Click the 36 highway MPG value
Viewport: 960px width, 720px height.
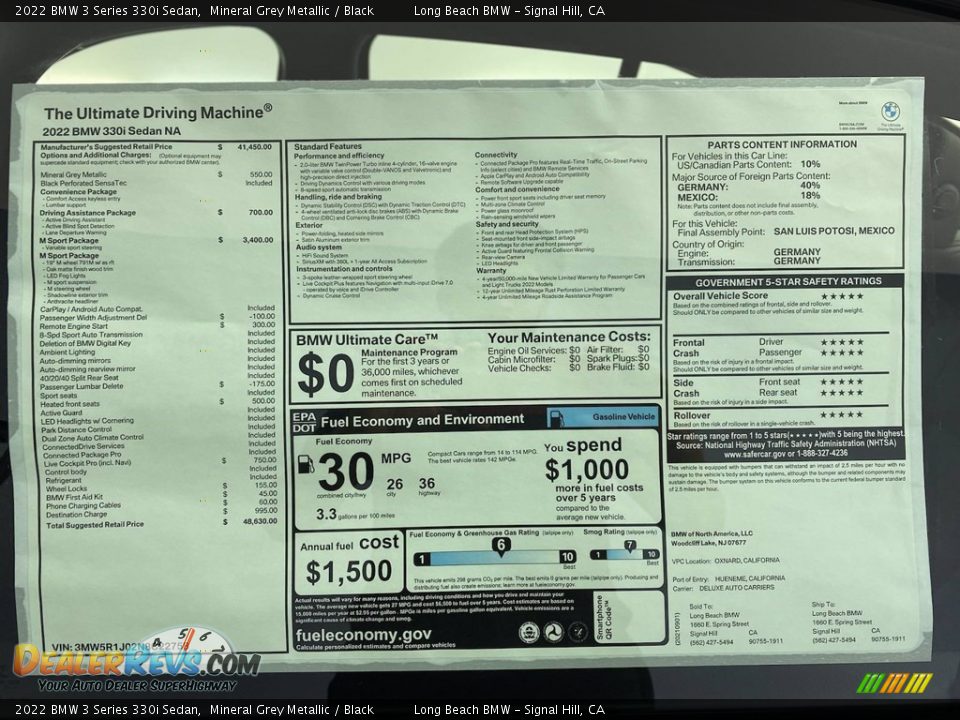[427, 484]
